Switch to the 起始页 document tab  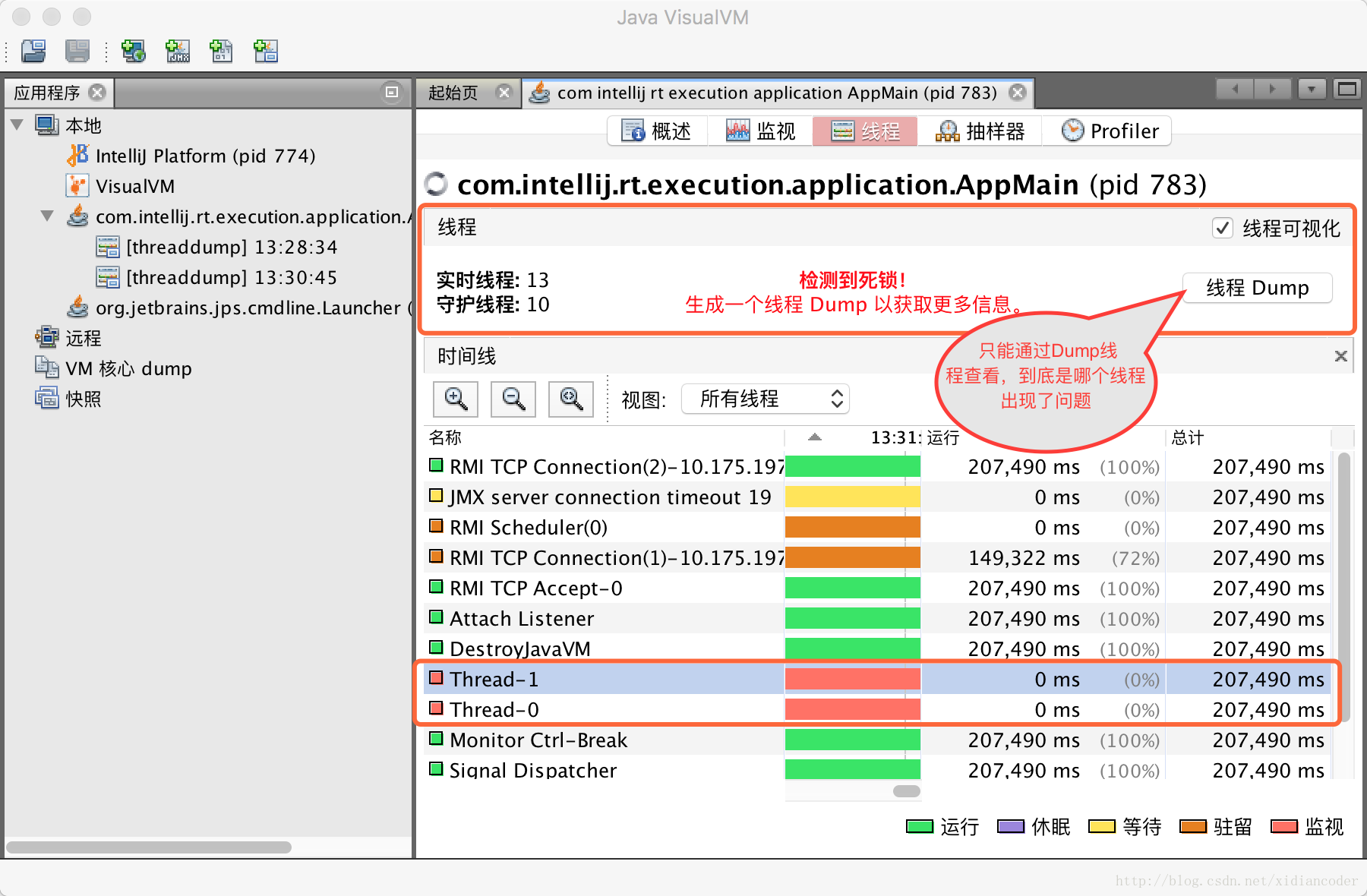pos(453,93)
